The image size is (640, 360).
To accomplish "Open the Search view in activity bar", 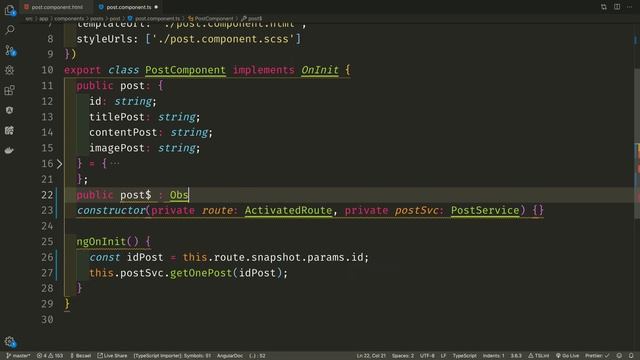I will [10, 30].
